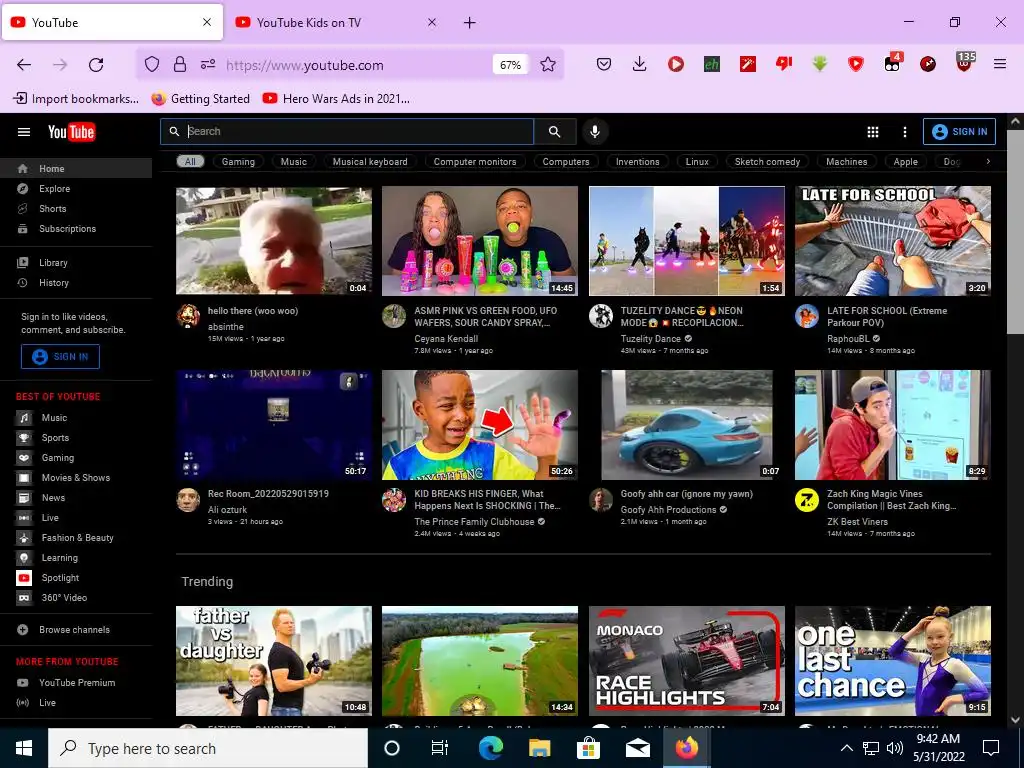Open Shorts in sidebar
1024x768 pixels.
click(x=76, y=209)
